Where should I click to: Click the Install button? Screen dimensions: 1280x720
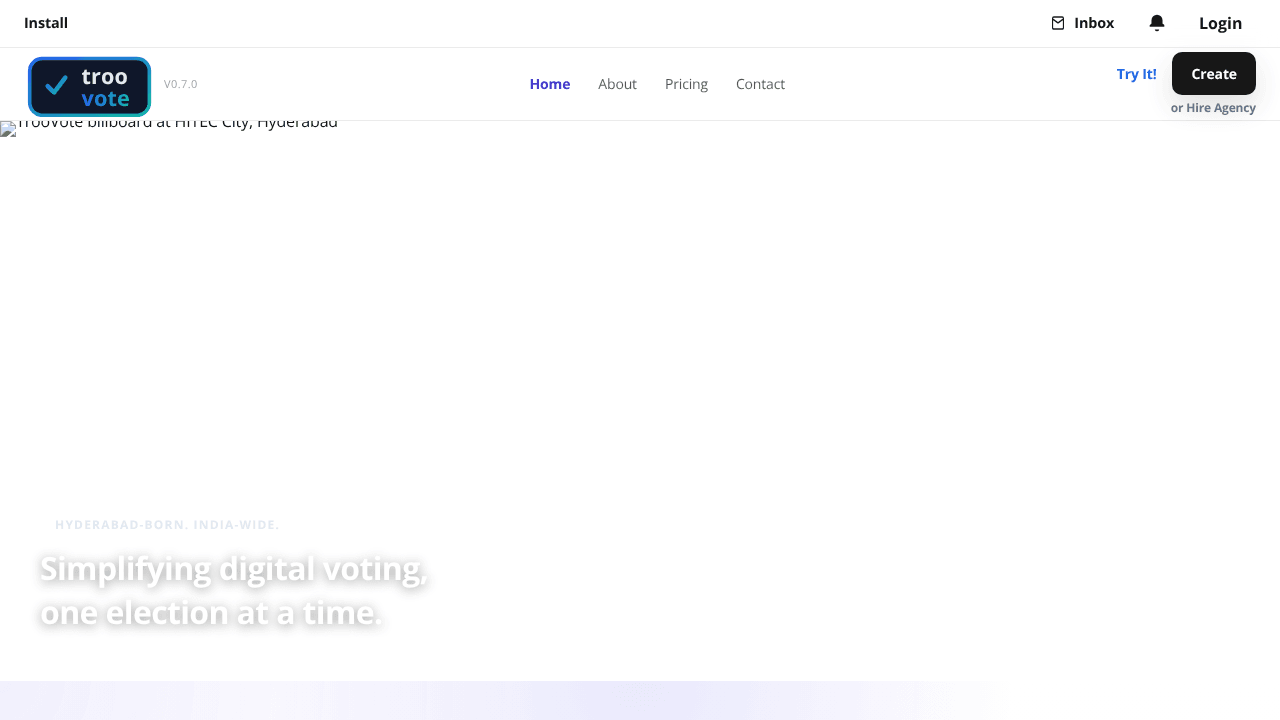click(x=46, y=23)
